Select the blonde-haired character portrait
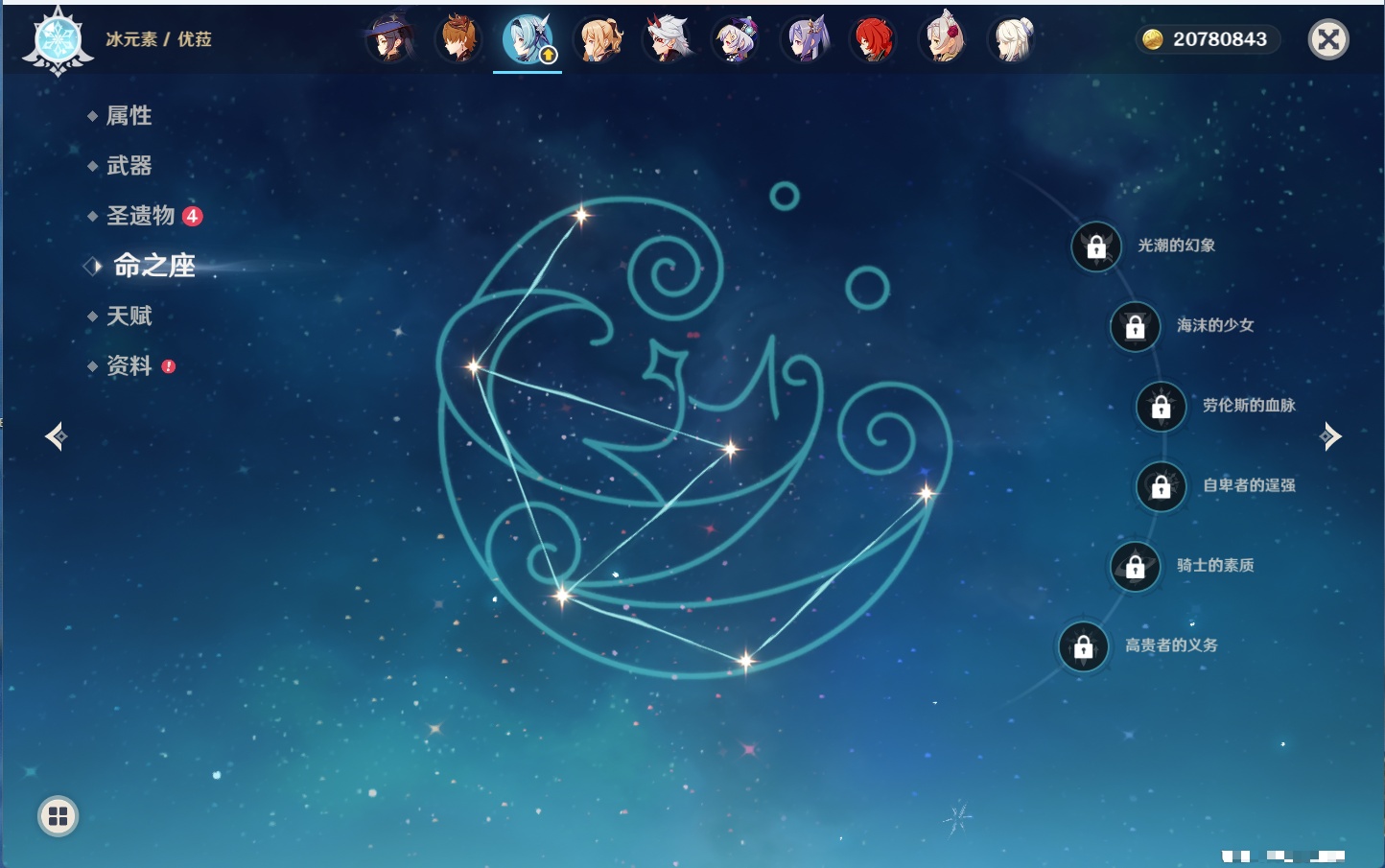 598,39
